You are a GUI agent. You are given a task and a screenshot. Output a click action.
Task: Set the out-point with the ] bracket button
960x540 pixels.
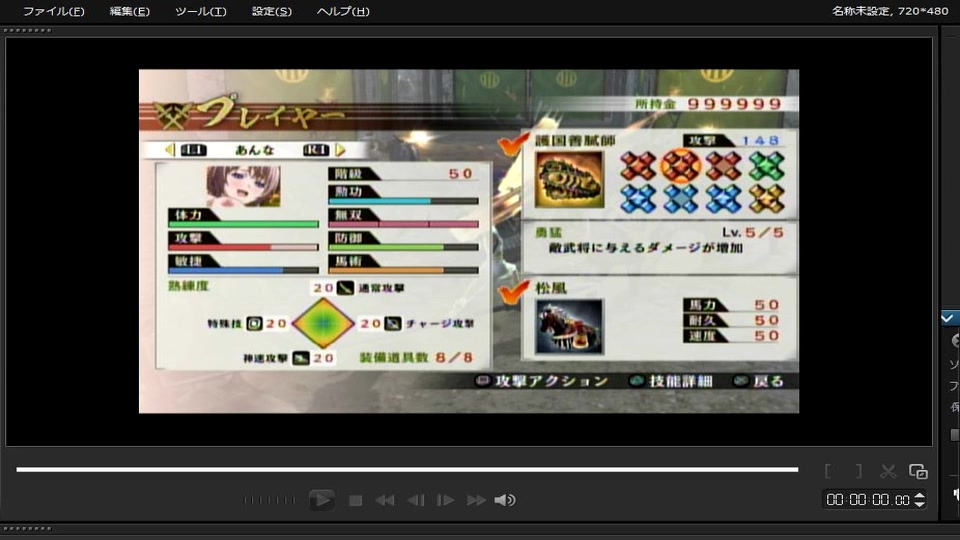click(859, 471)
